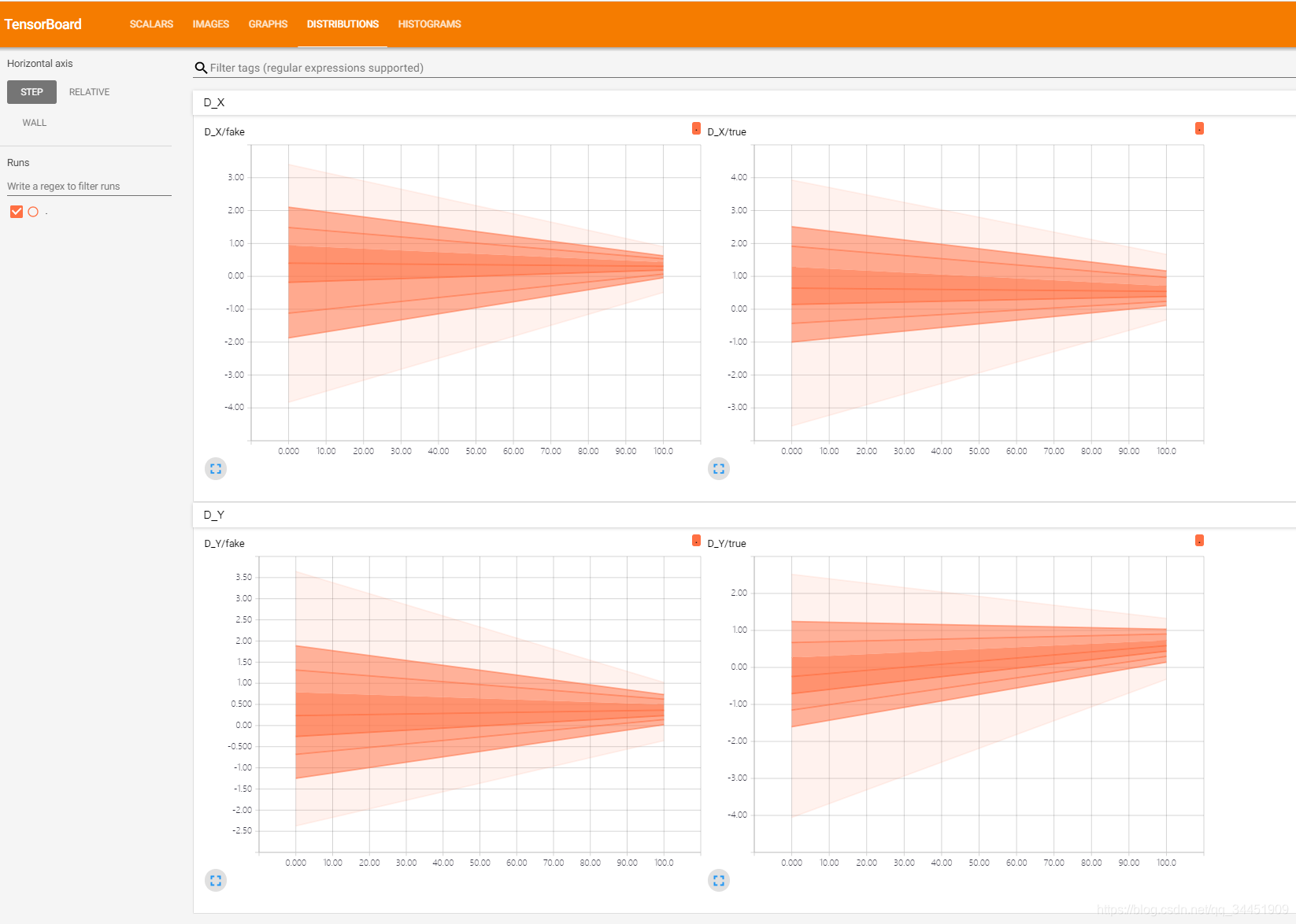Click the run color marker on D_X/fake

tap(696, 128)
